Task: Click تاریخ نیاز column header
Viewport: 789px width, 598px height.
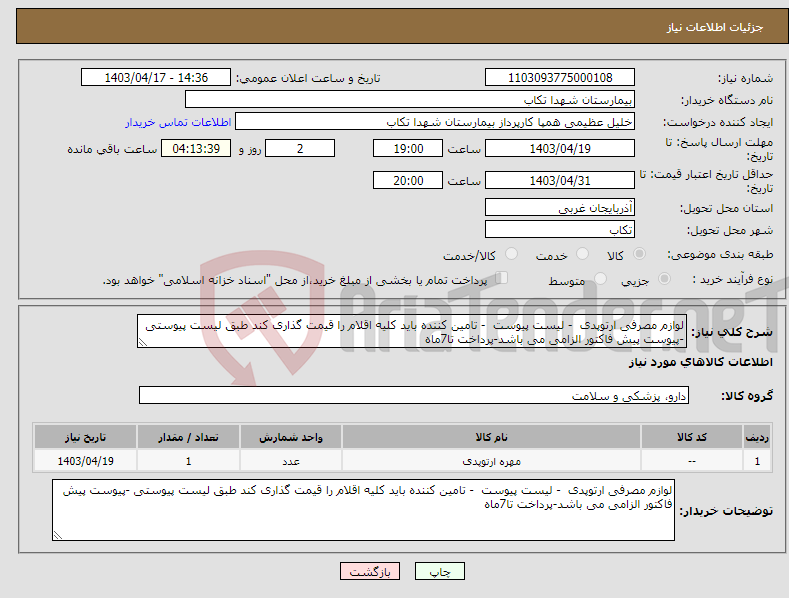Action: tap(86, 437)
